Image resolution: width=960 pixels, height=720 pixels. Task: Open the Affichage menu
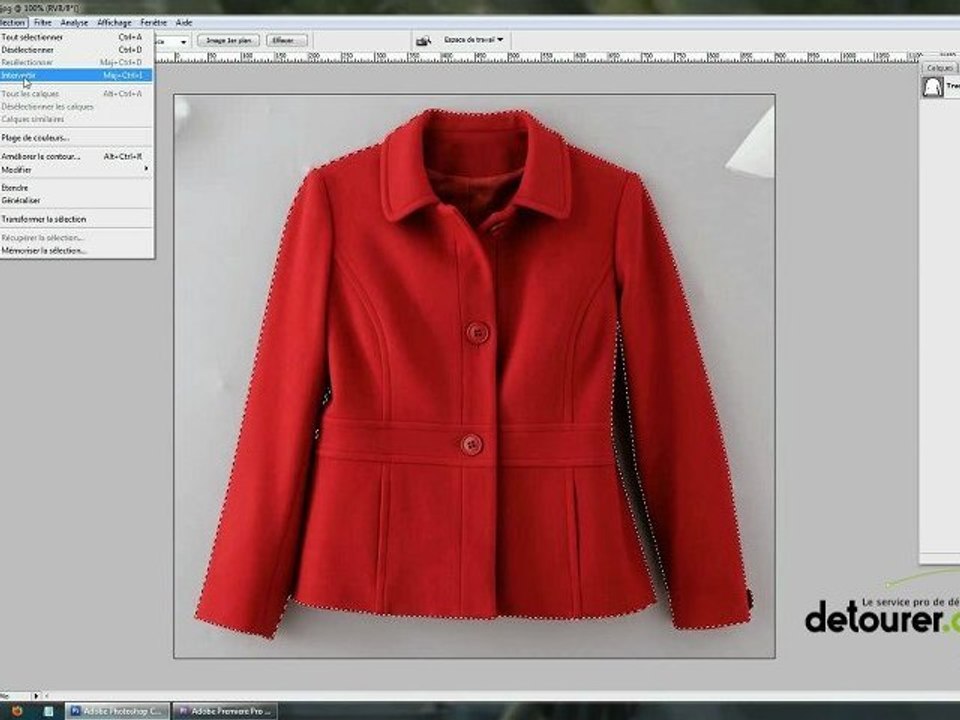click(114, 23)
